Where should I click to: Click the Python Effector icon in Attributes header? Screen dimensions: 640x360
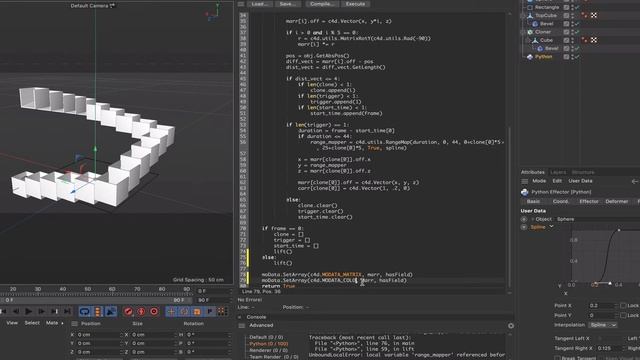point(525,192)
